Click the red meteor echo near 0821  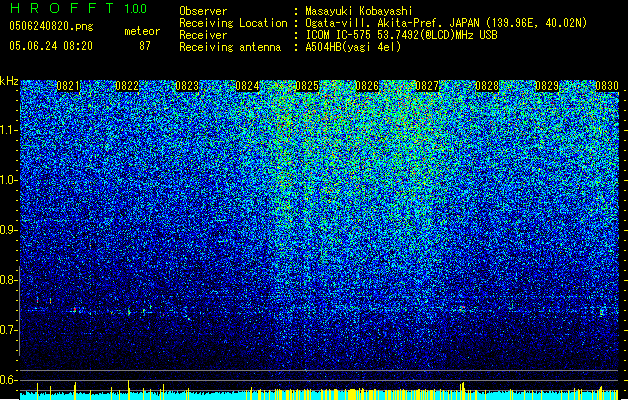coord(75,310)
